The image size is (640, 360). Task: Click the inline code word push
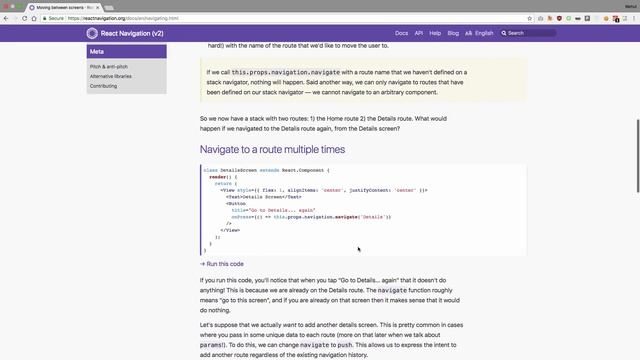tap(344, 345)
